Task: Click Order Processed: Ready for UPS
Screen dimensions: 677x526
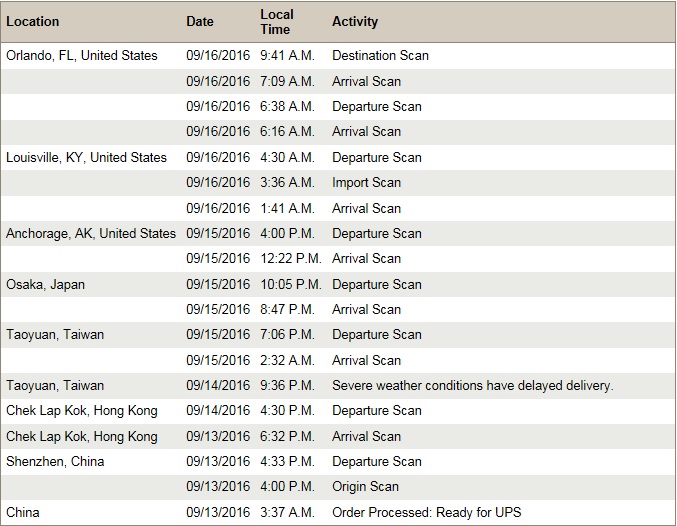Action: pyautogui.click(x=427, y=512)
